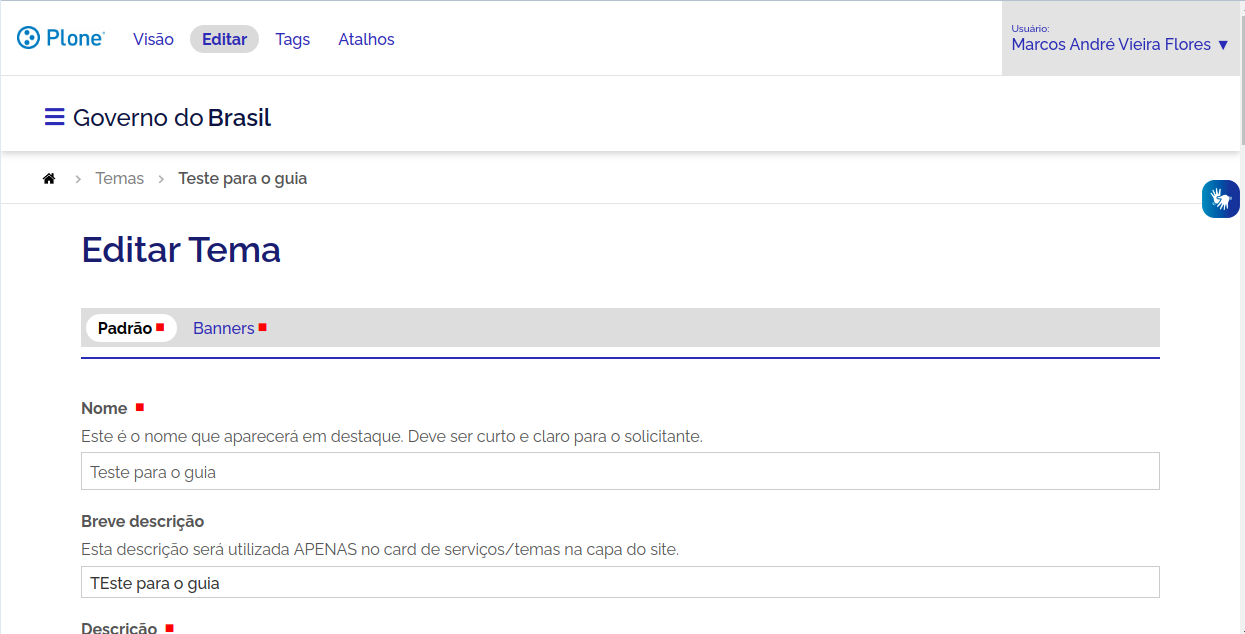
Task: Click the Plone logo
Action: pos(59,38)
